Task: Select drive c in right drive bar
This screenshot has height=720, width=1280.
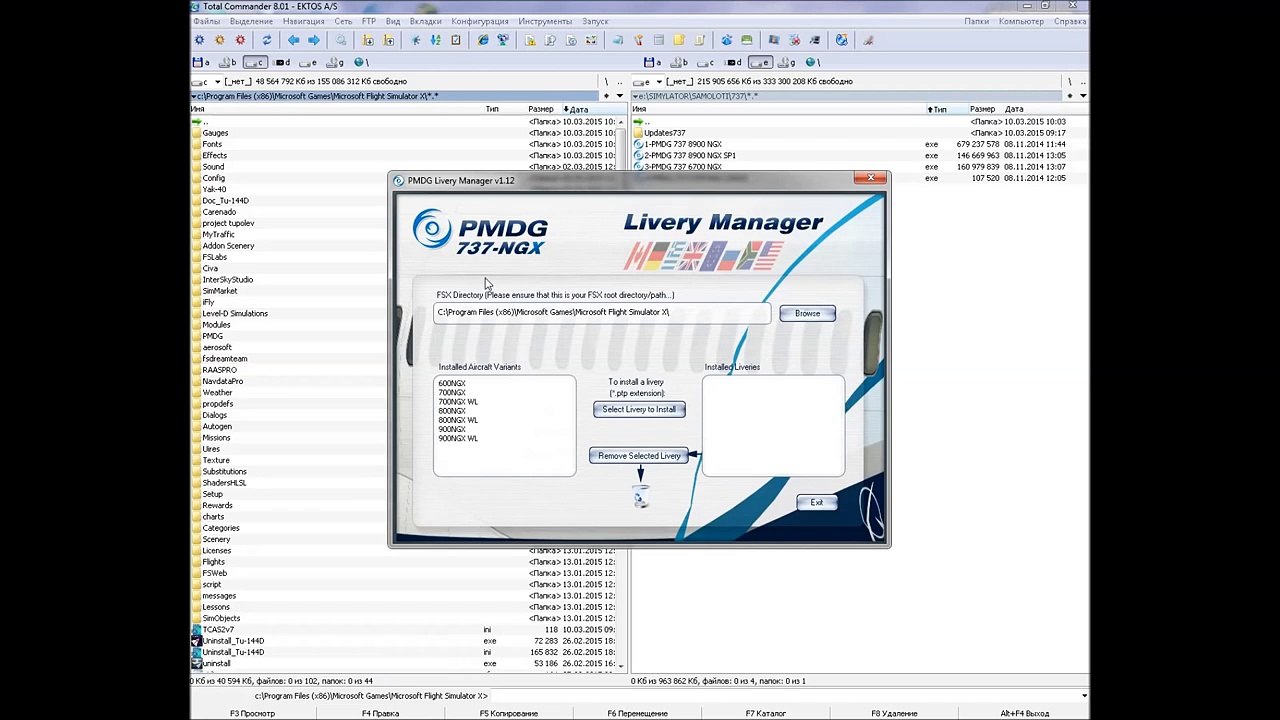Action: click(x=707, y=62)
